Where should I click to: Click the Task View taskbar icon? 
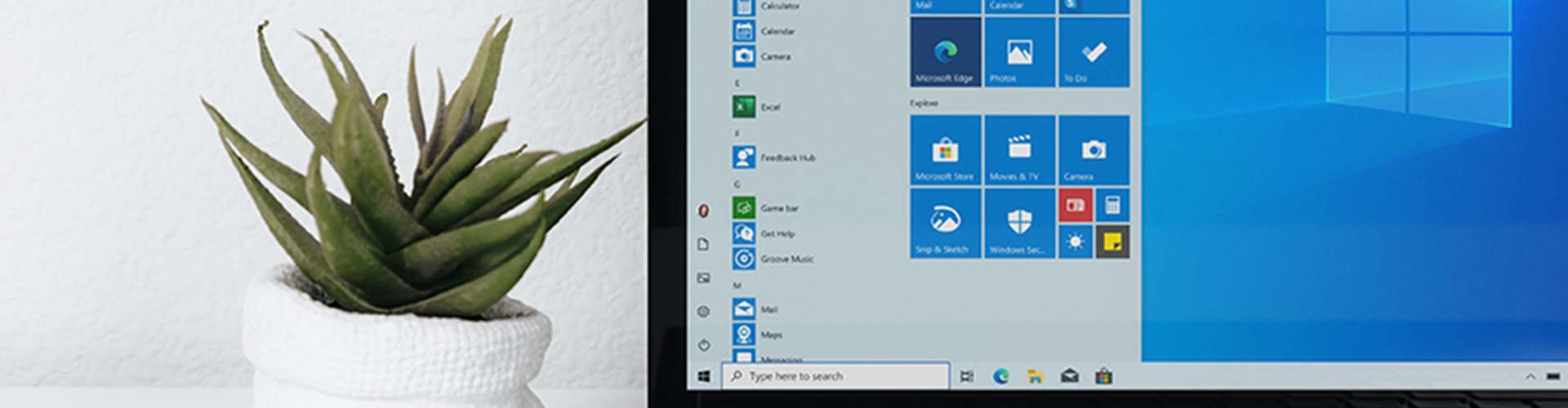tap(966, 376)
